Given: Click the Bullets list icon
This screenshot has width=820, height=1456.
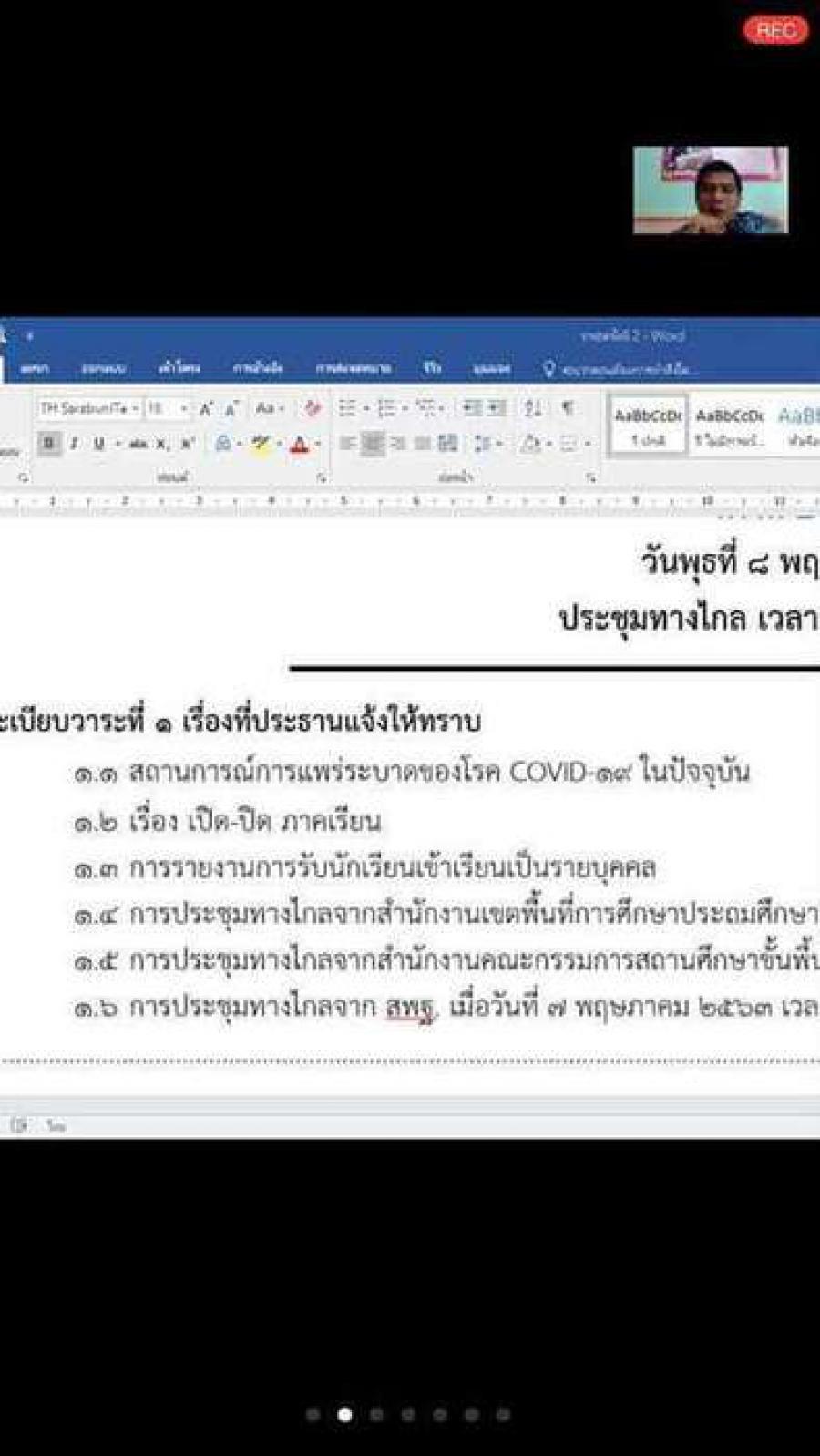Looking at the screenshot, I should [346, 408].
